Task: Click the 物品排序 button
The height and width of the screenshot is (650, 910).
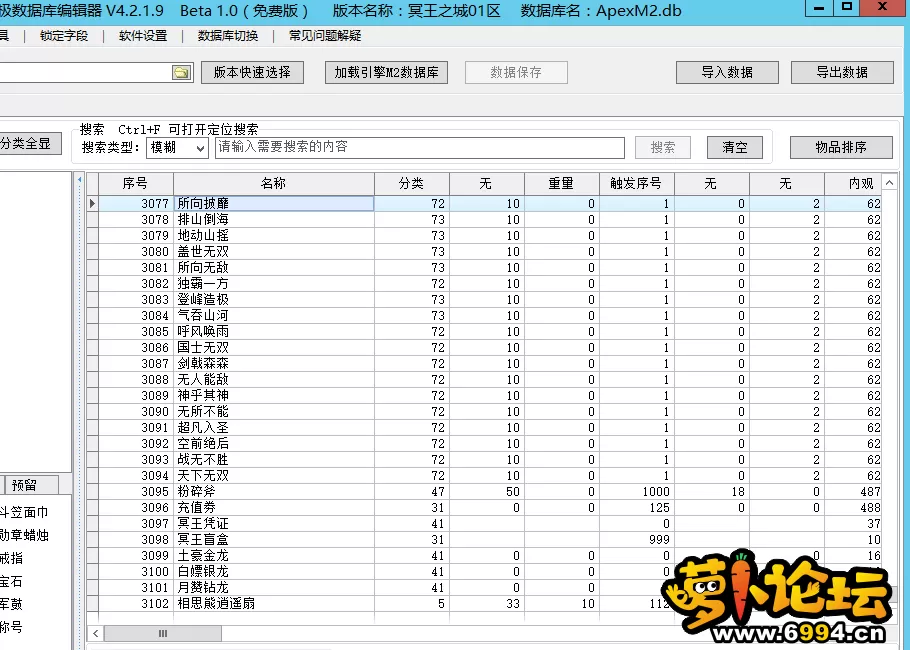Action: tap(840, 147)
